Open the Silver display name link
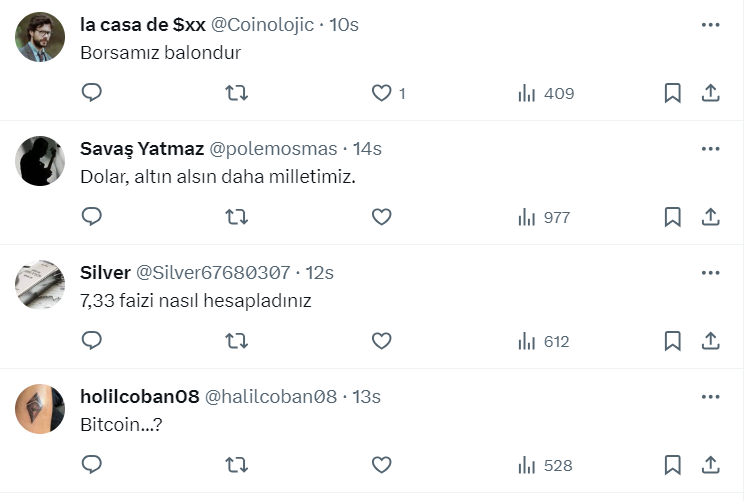 (105, 273)
